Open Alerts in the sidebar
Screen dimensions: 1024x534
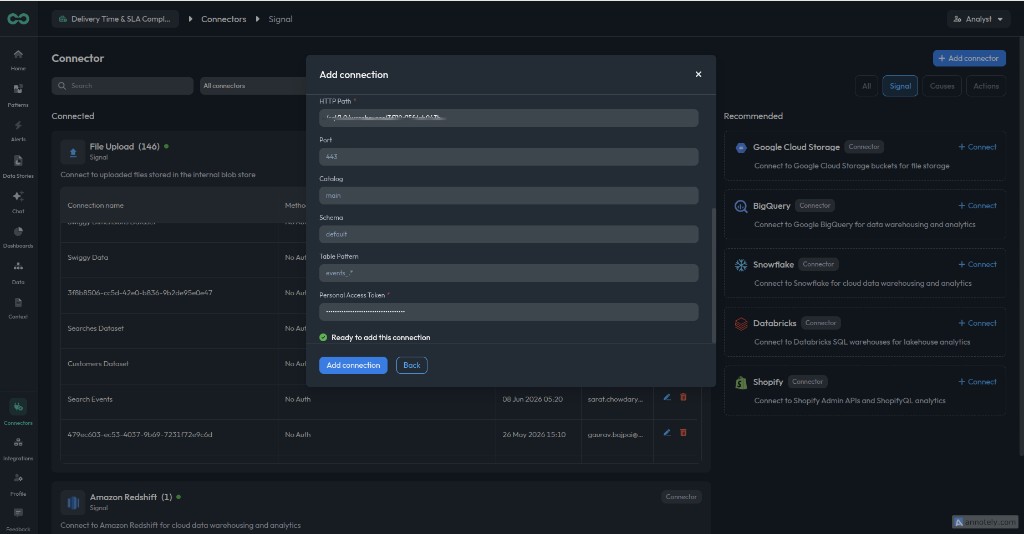(18, 125)
